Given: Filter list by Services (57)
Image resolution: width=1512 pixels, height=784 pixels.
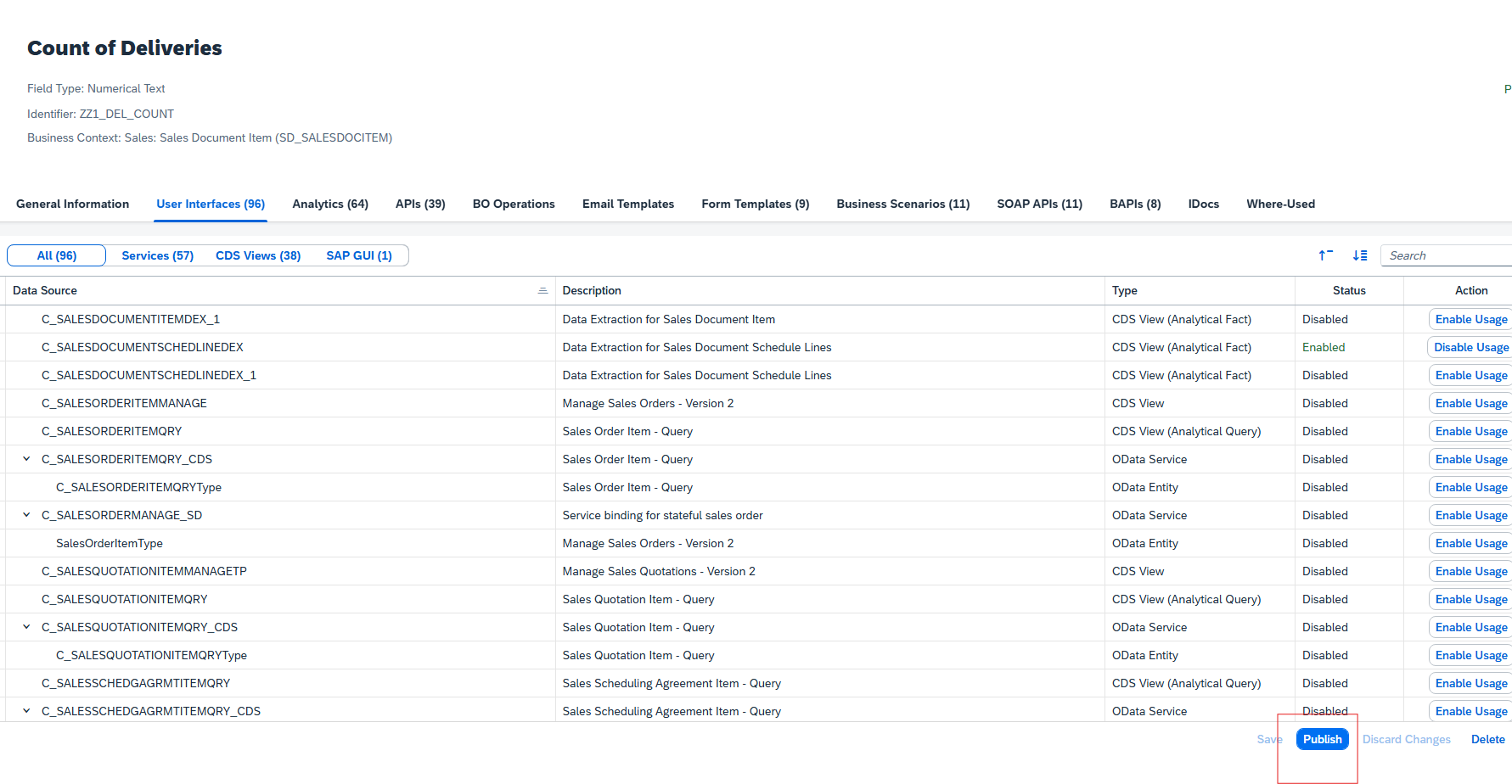Looking at the screenshot, I should click(x=157, y=255).
